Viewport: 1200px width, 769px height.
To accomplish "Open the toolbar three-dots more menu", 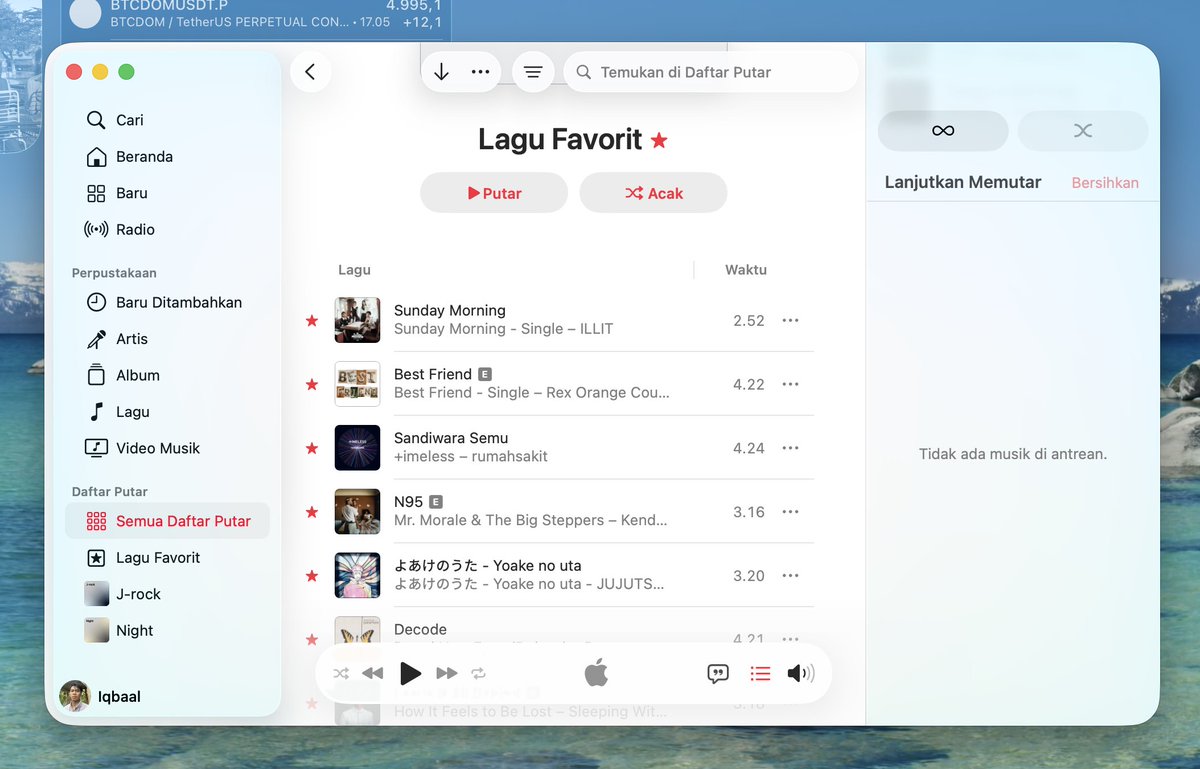I will point(480,72).
